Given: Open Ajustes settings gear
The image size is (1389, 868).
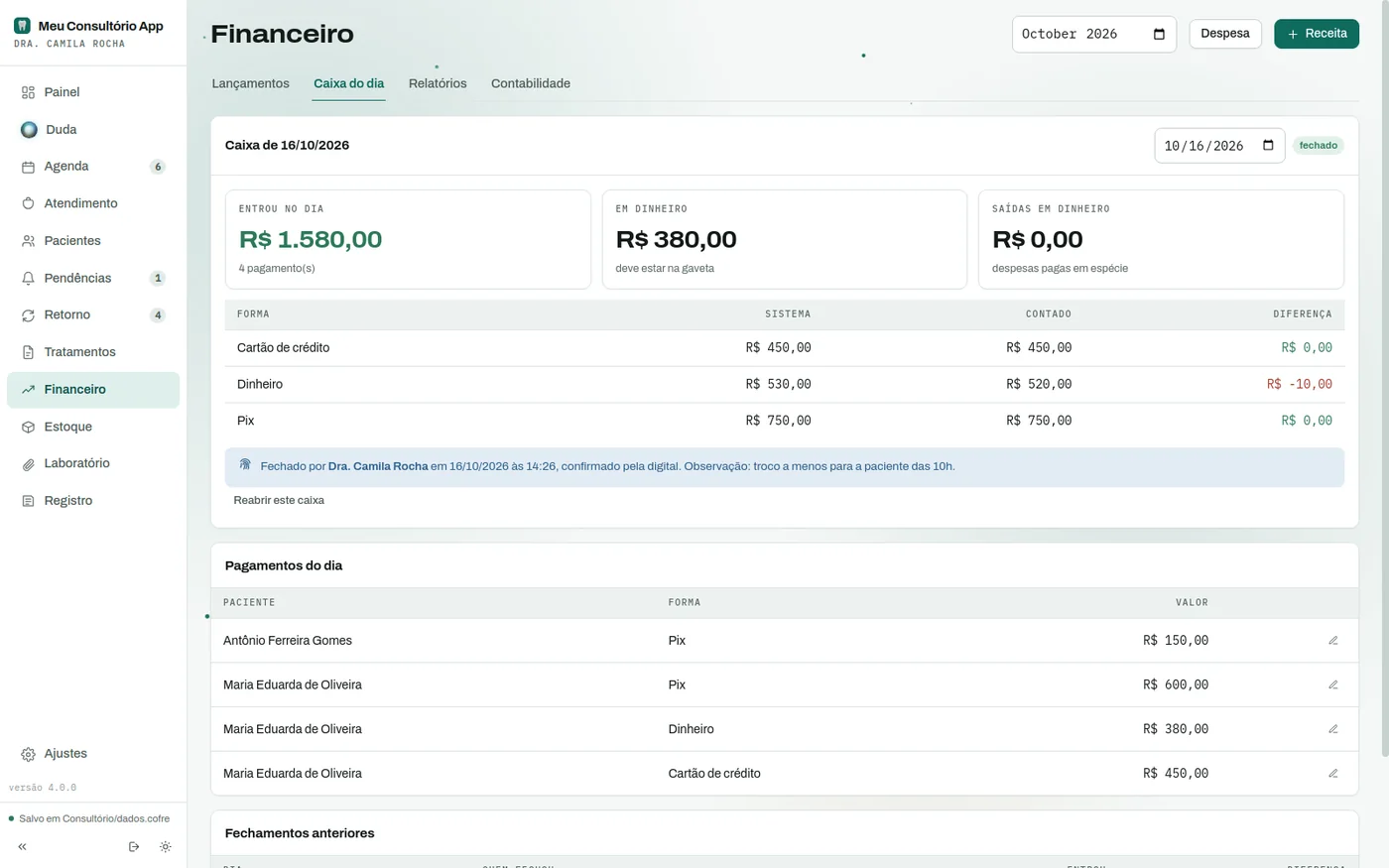Looking at the screenshot, I should click(x=28, y=754).
